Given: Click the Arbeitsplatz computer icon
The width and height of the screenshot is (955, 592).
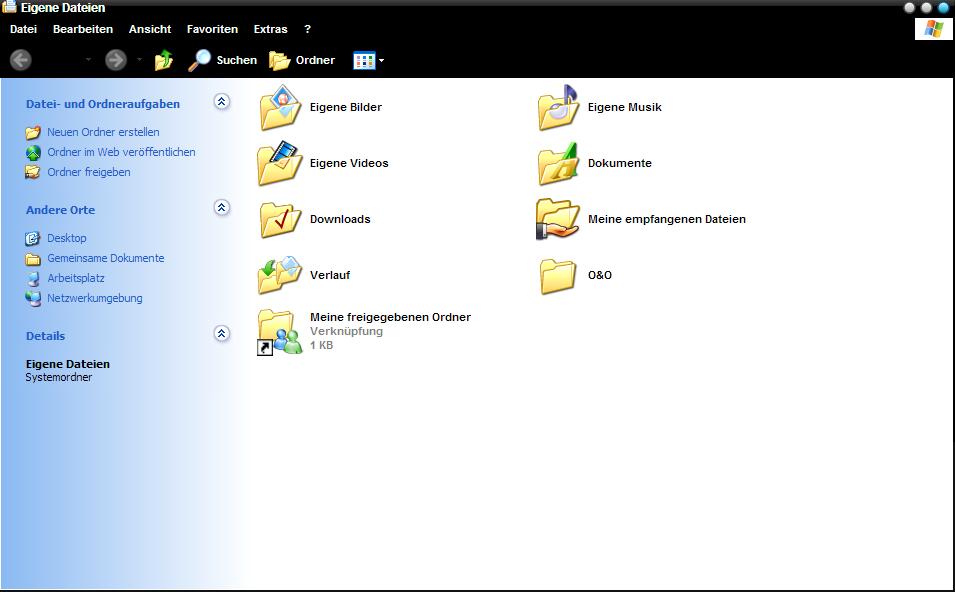Looking at the screenshot, I should point(33,279).
